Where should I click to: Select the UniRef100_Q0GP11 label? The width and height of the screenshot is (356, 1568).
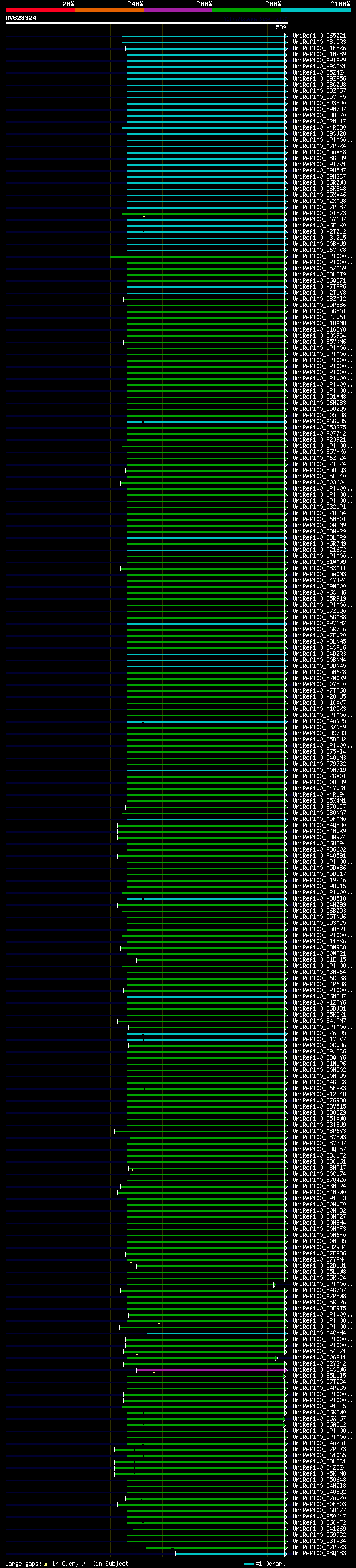coord(319,1357)
